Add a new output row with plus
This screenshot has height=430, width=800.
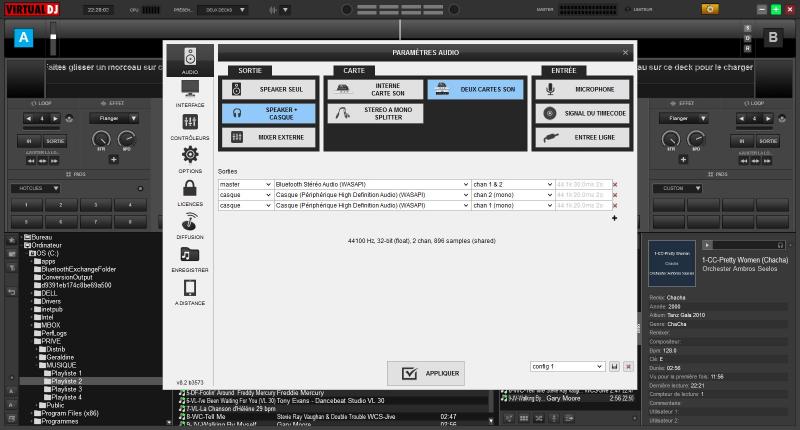pos(614,218)
